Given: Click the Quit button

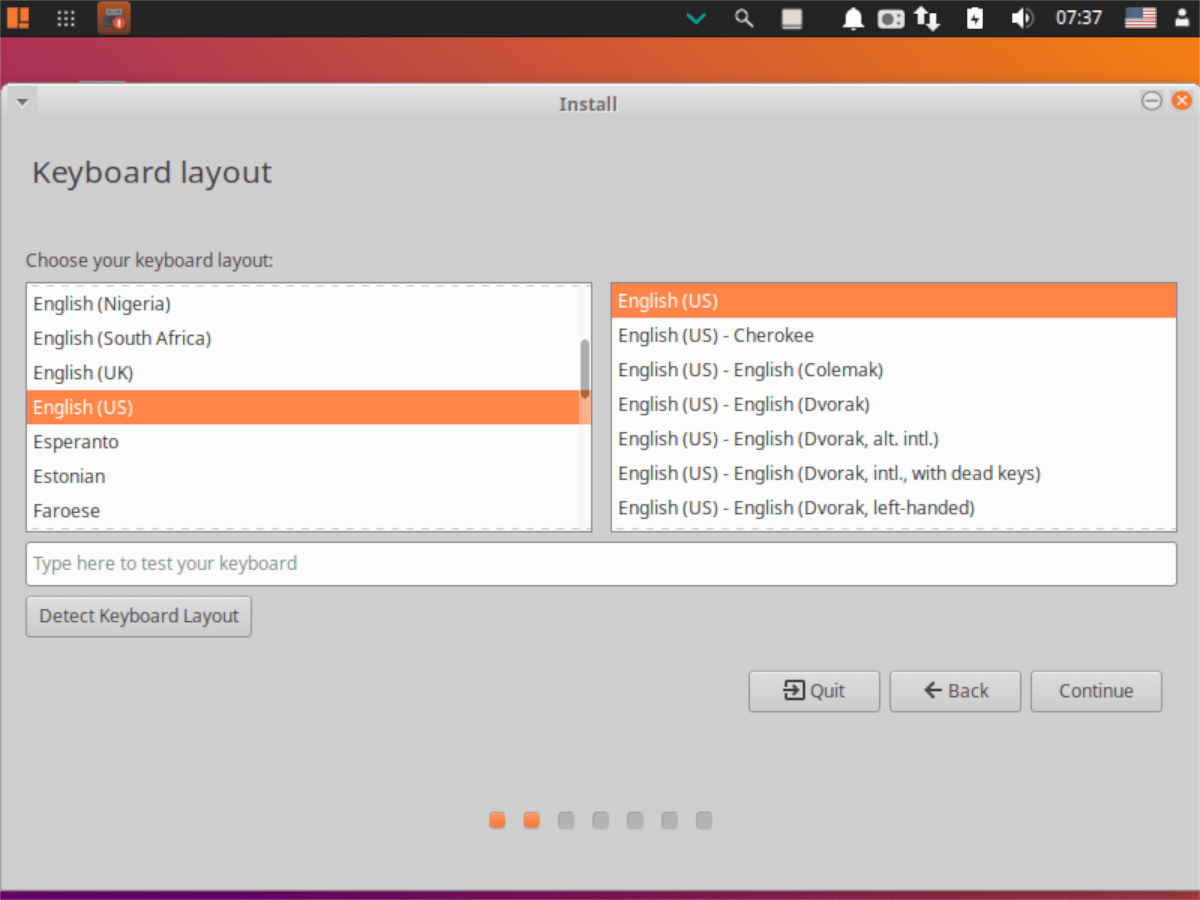Looking at the screenshot, I should point(814,691).
